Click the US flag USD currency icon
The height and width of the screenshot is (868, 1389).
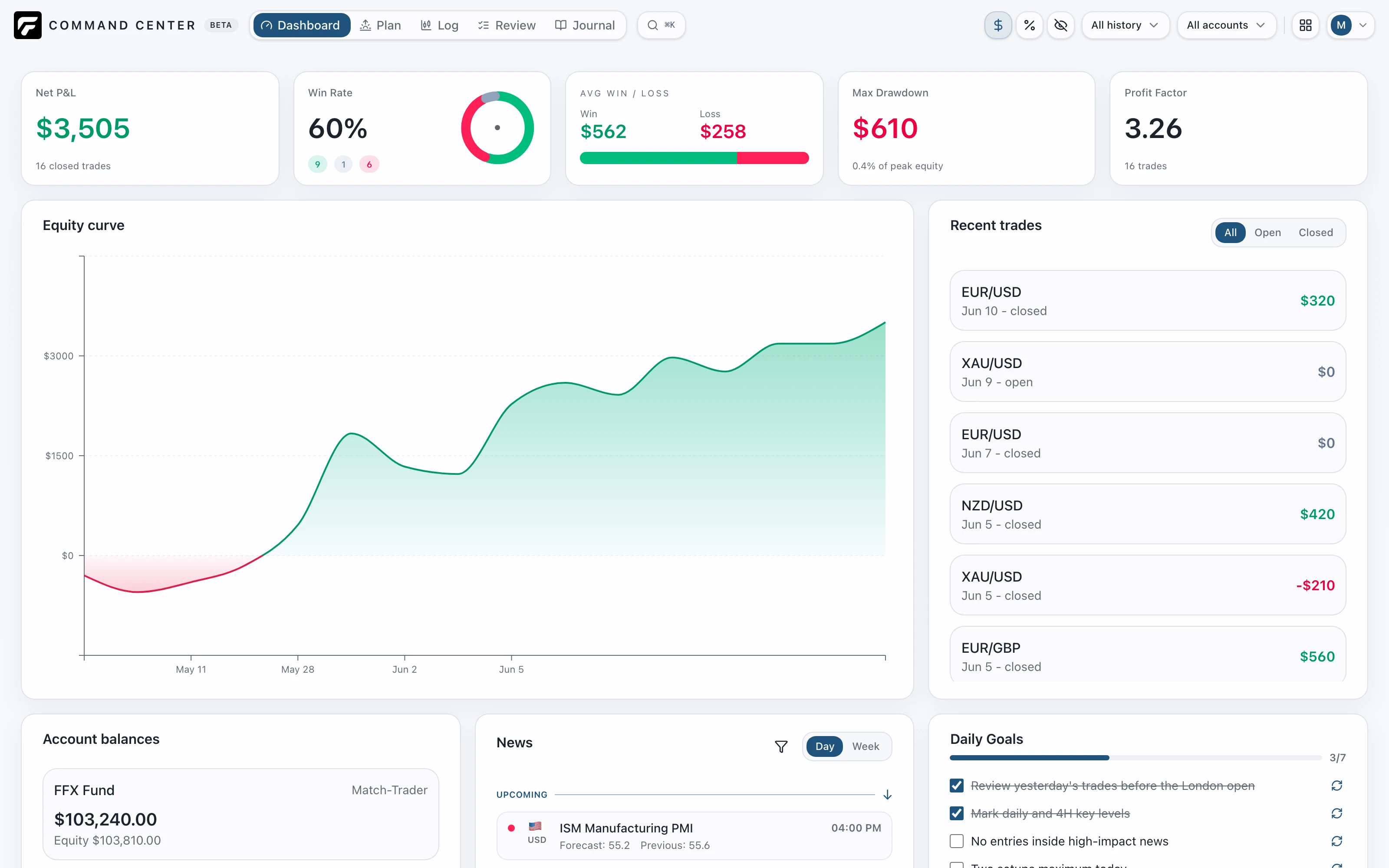pos(535,826)
